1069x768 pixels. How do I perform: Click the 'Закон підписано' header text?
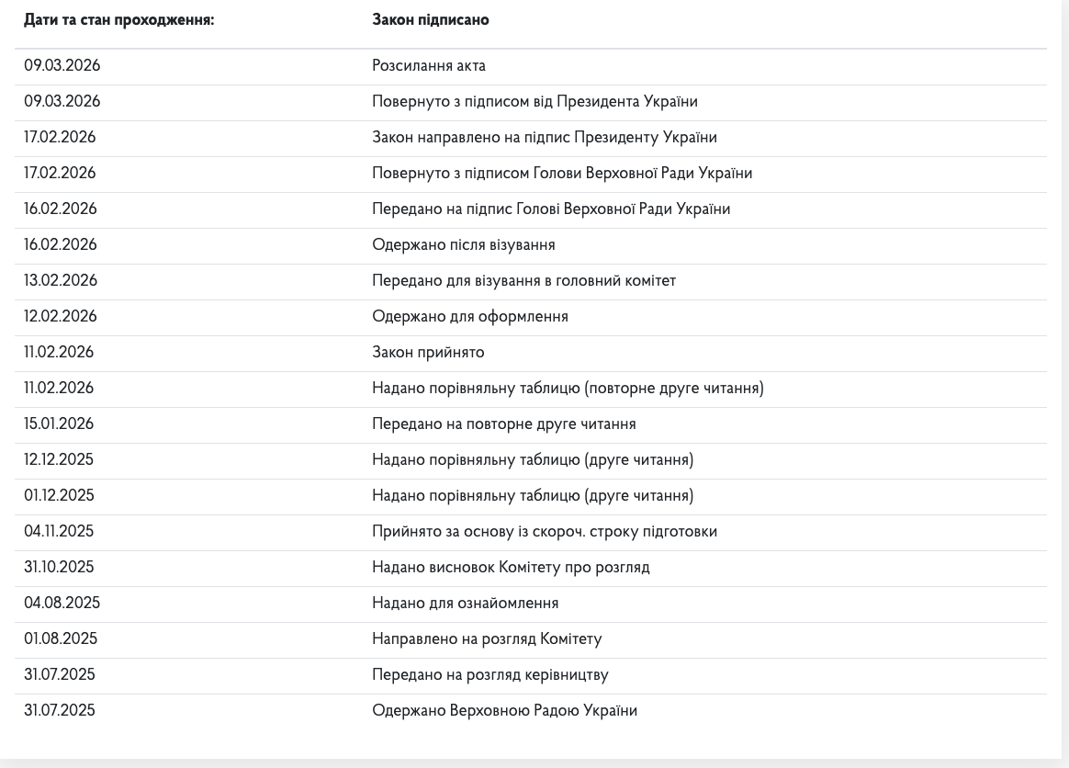coord(430,20)
